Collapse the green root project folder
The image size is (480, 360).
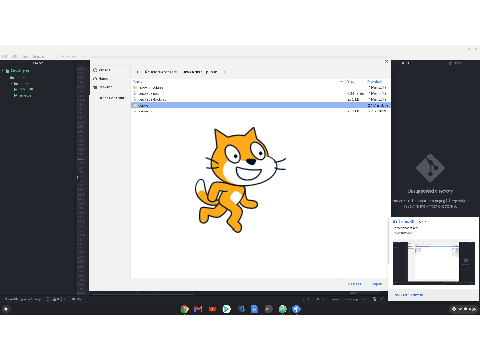click(x=3, y=71)
